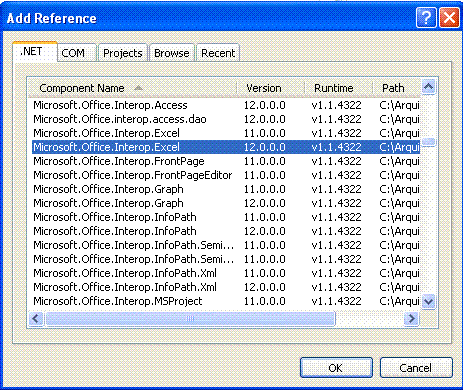Select Microsoft.Office.interop.access.dao row
The image size is (463, 390).
pyautogui.click(x=226, y=119)
